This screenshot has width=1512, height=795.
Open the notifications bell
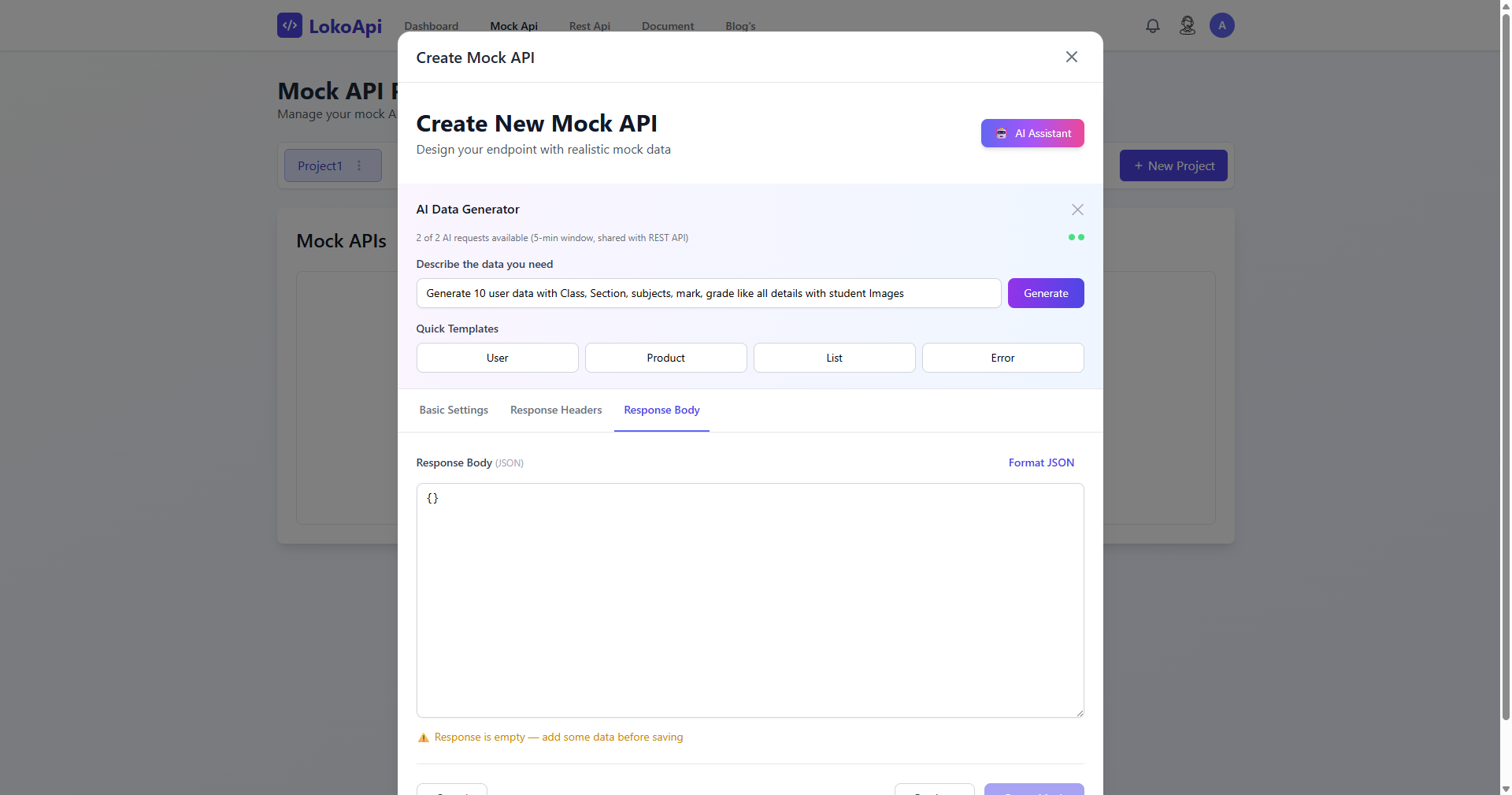(x=1153, y=26)
